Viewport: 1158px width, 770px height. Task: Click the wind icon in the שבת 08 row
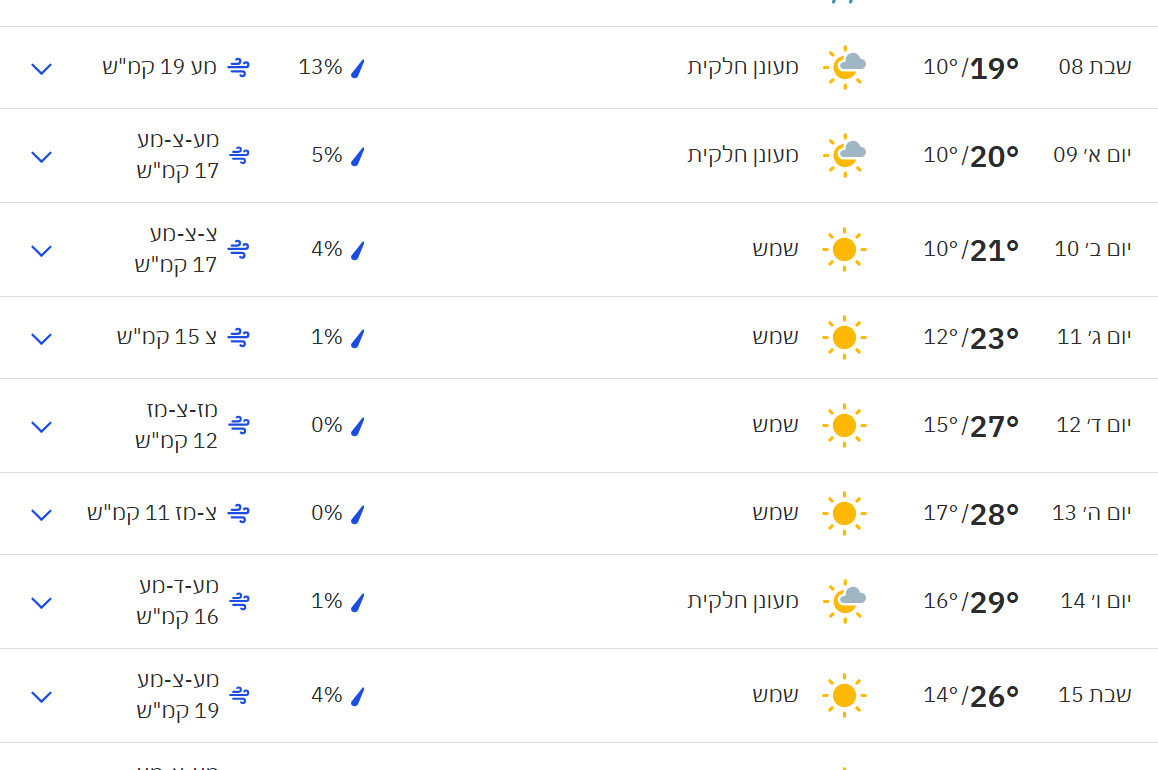[238, 67]
